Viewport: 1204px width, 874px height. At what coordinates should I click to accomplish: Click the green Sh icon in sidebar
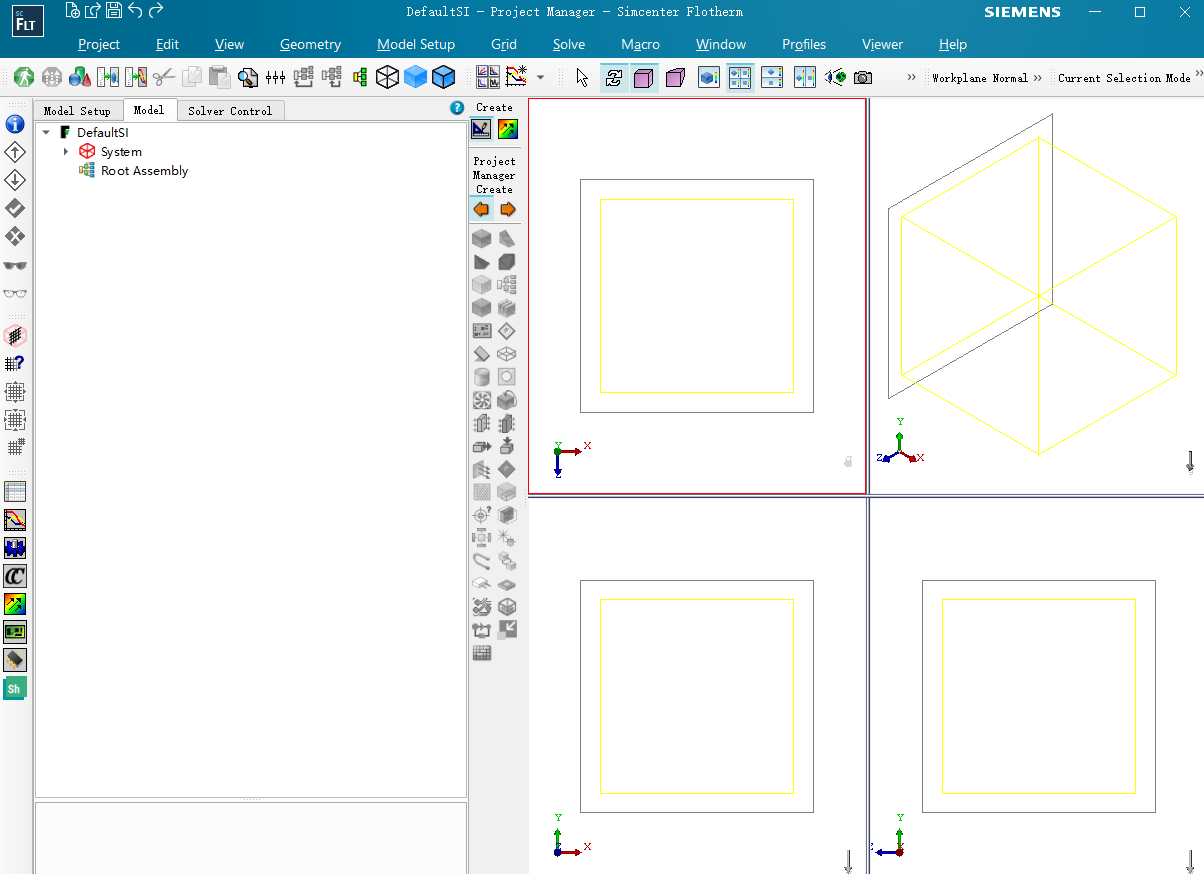(x=15, y=688)
